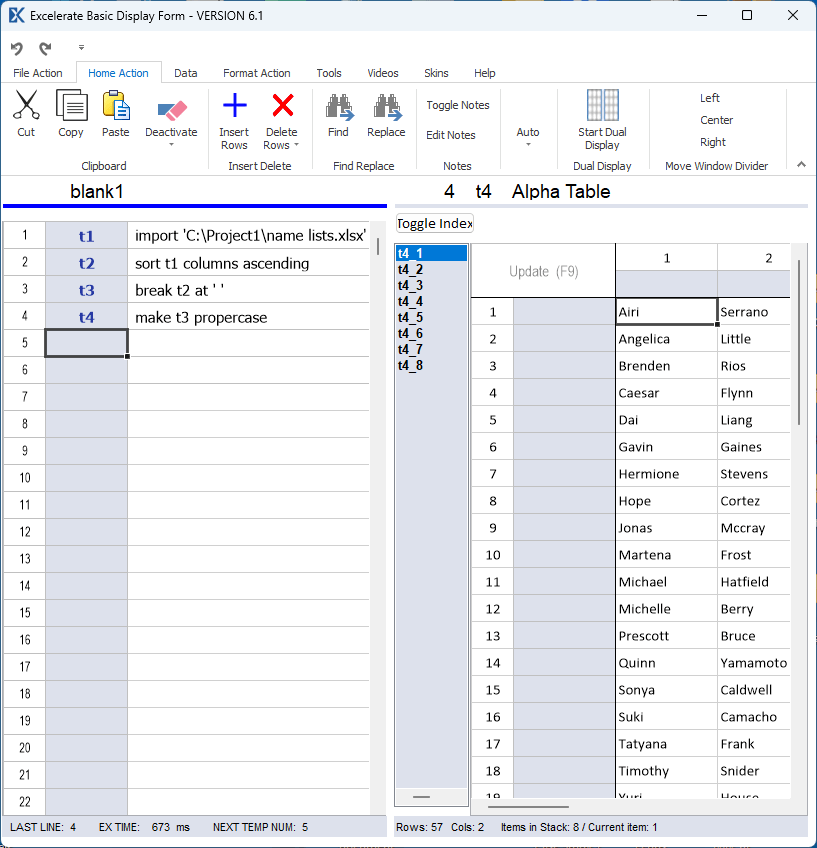Open the Delete Rows dropdown
Screen dimensions: 817x848
click(x=296, y=145)
